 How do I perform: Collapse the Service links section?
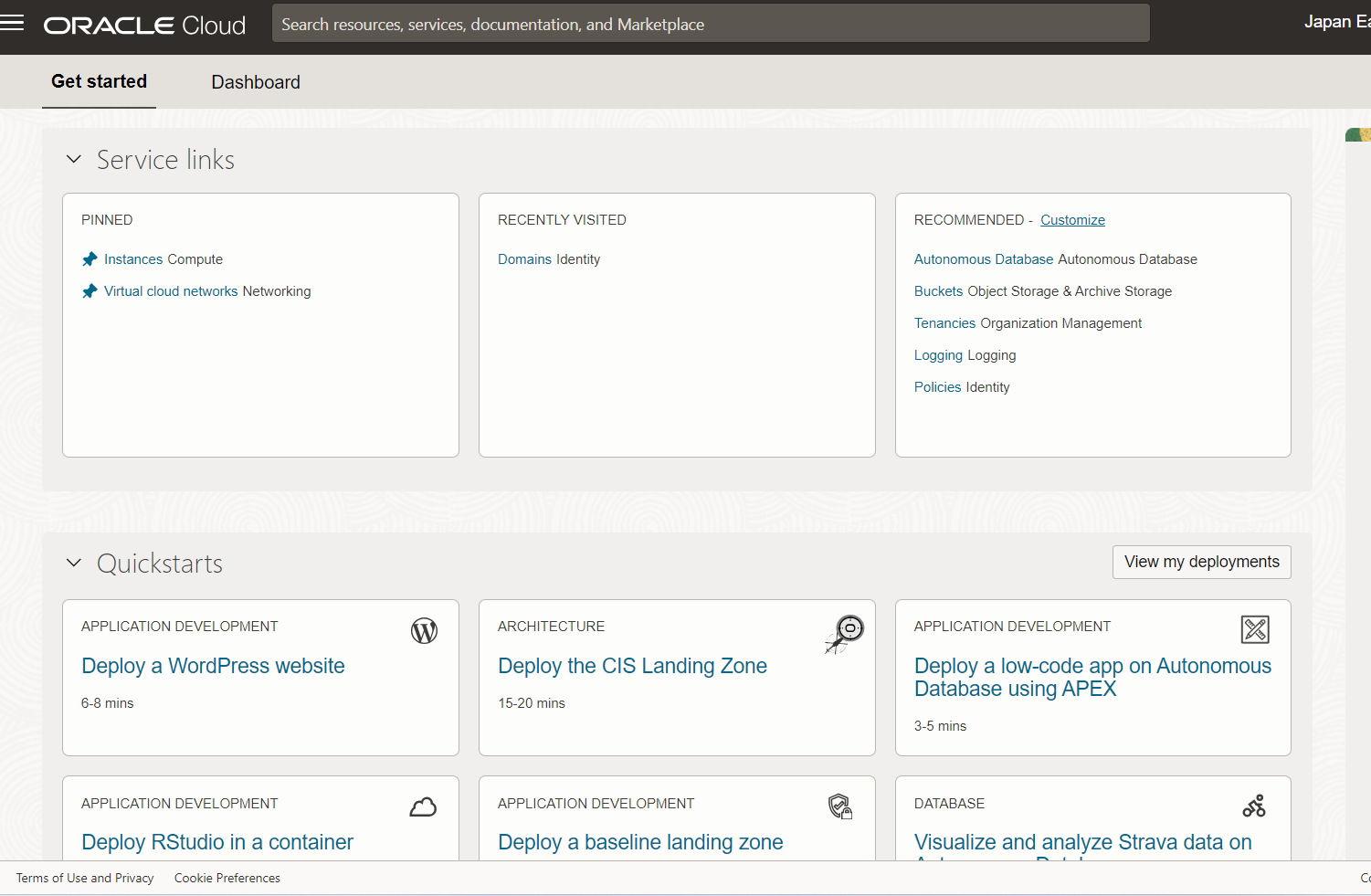click(74, 160)
